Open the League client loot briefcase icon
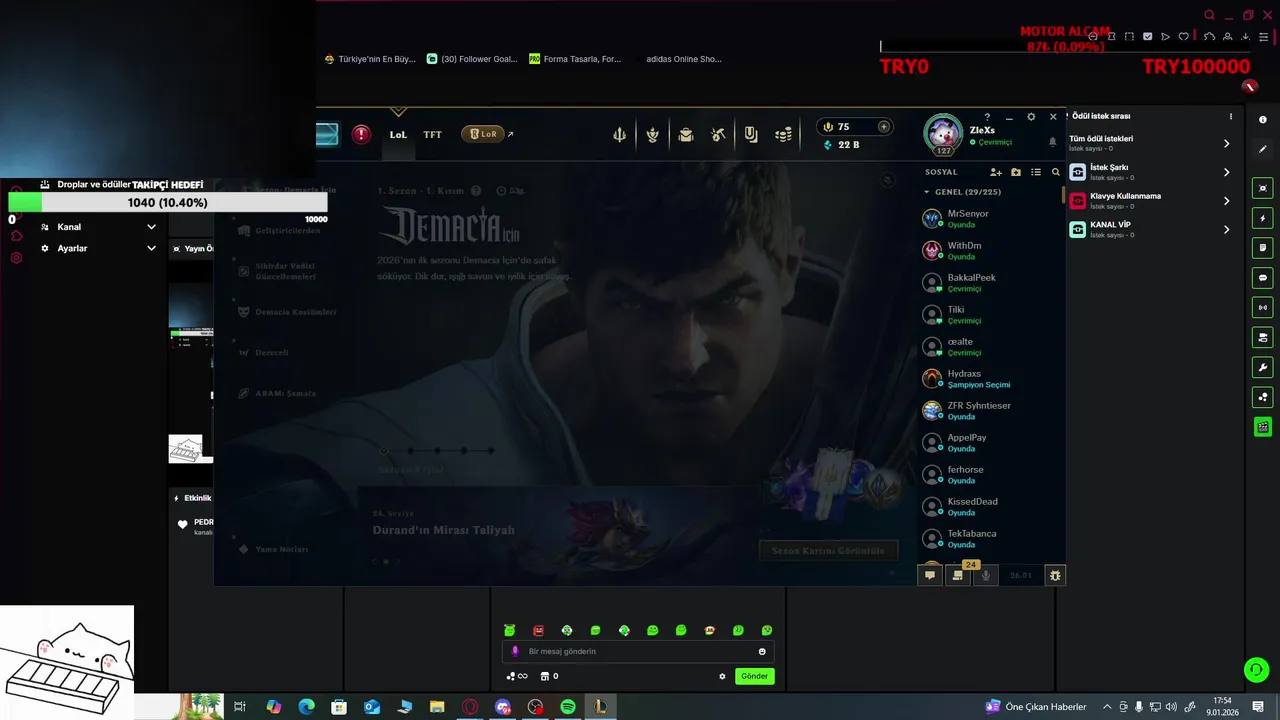 click(686, 134)
